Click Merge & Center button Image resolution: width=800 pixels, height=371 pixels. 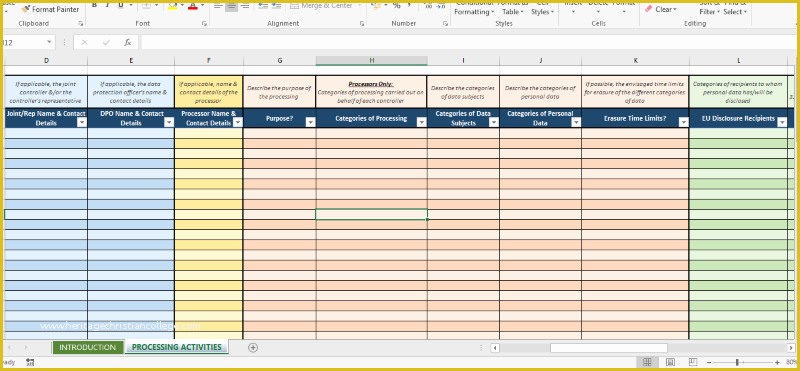pyautogui.click(x=321, y=6)
